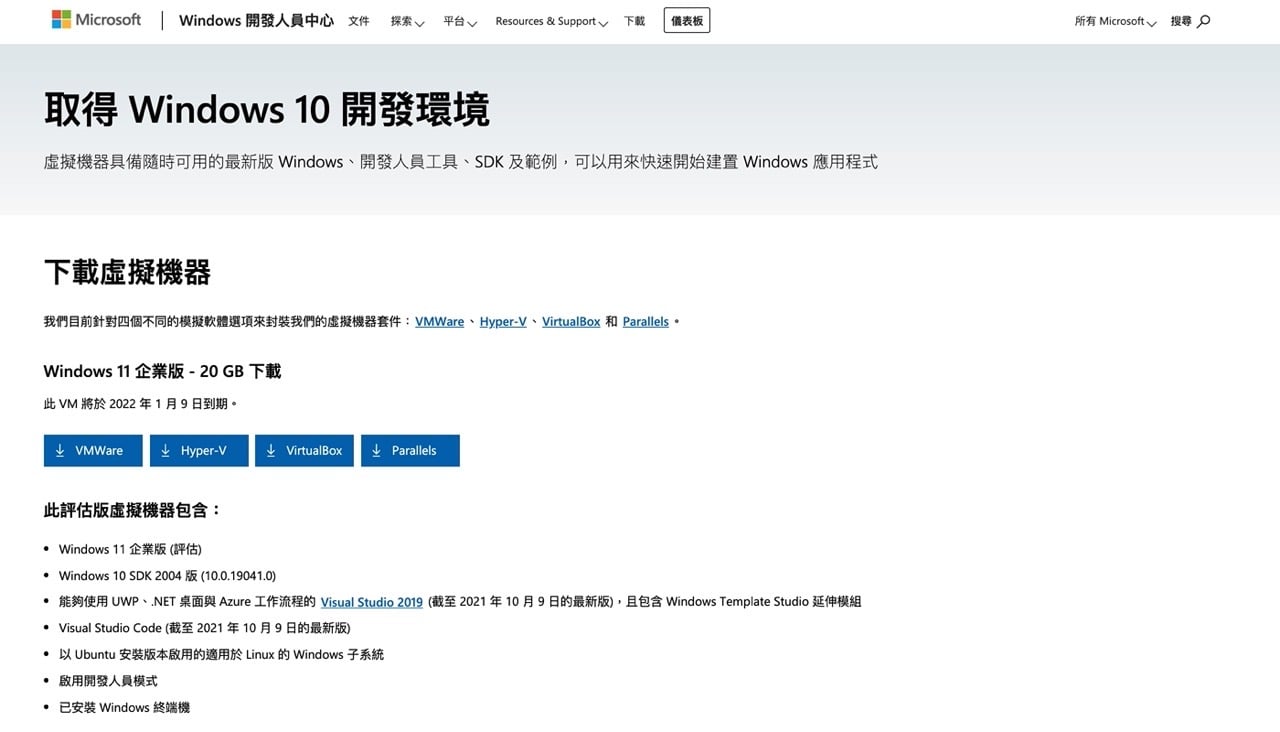Click the 儀表板 button
This screenshot has height=732, width=1280.
coord(687,21)
